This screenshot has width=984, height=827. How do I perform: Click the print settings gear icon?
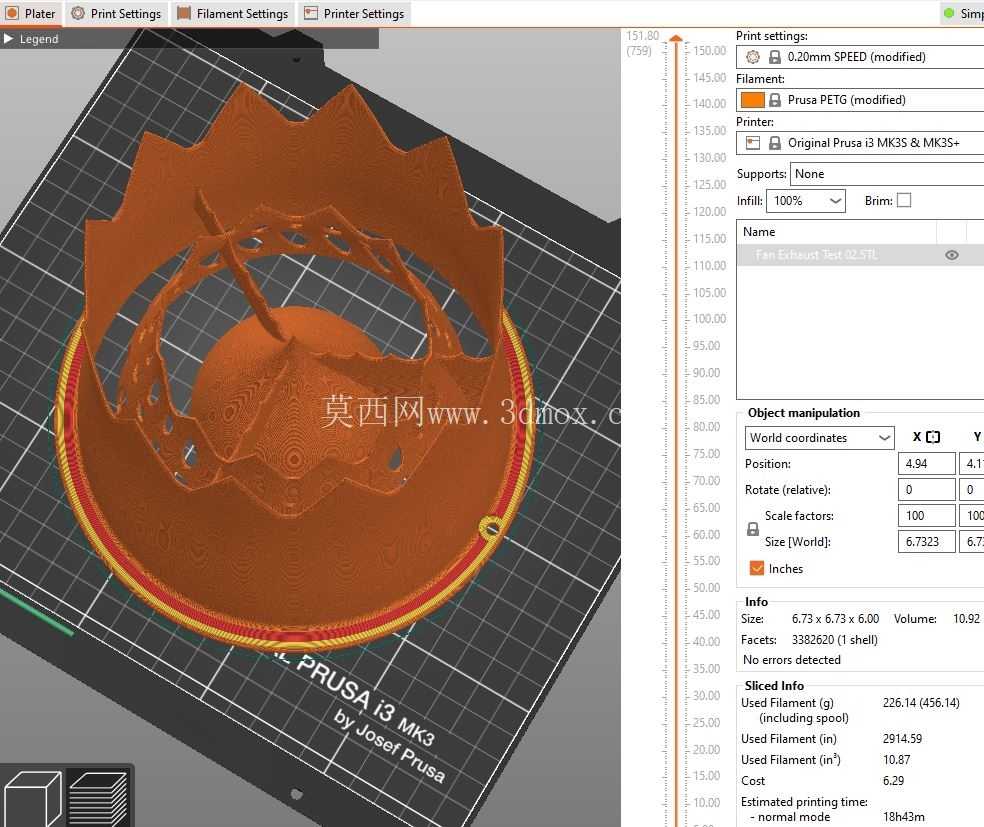pyautogui.click(x=752, y=57)
